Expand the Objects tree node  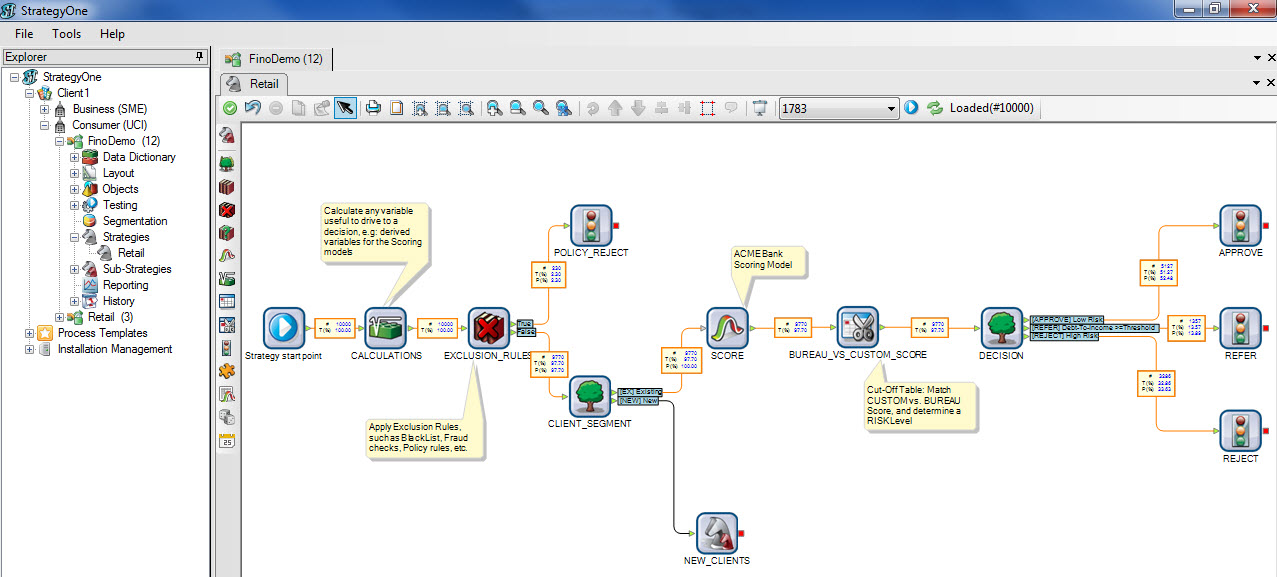coord(75,189)
